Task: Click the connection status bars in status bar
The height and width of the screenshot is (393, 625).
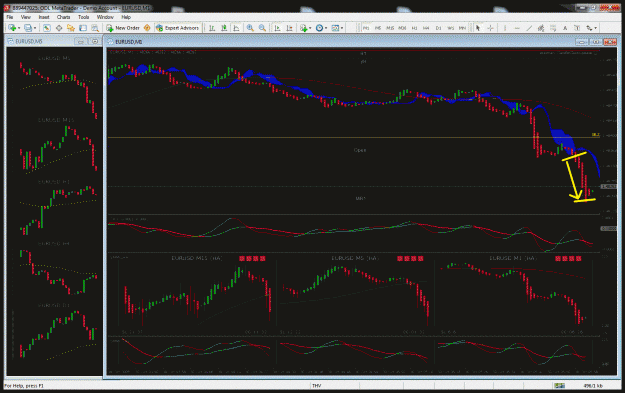Action: click(x=560, y=385)
